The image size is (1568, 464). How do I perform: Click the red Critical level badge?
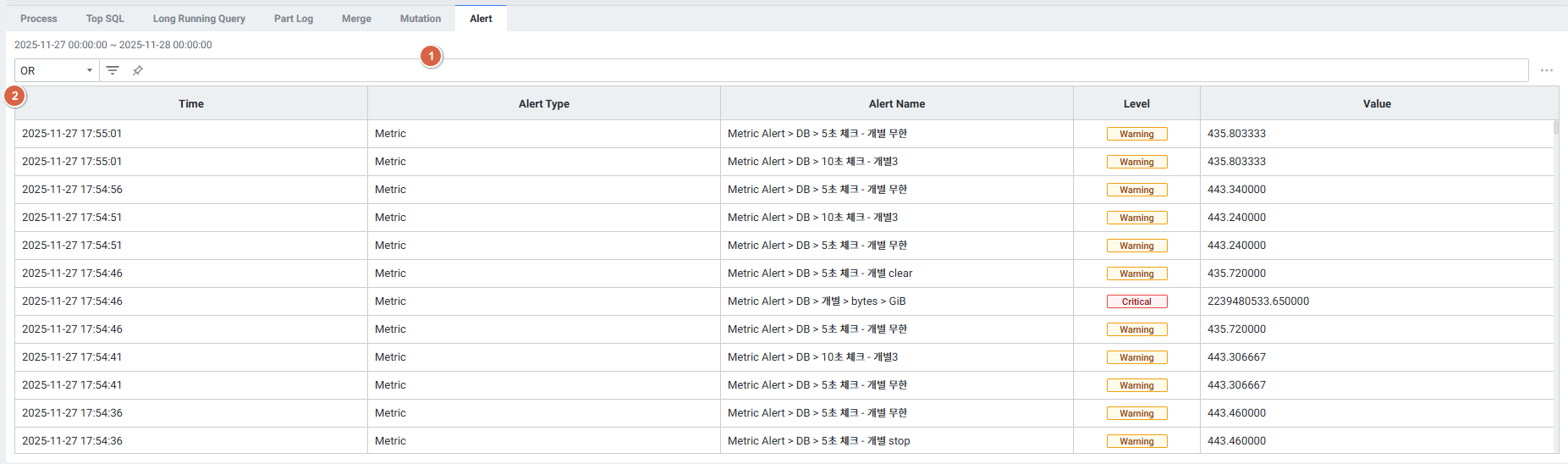click(x=1136, y=301)
